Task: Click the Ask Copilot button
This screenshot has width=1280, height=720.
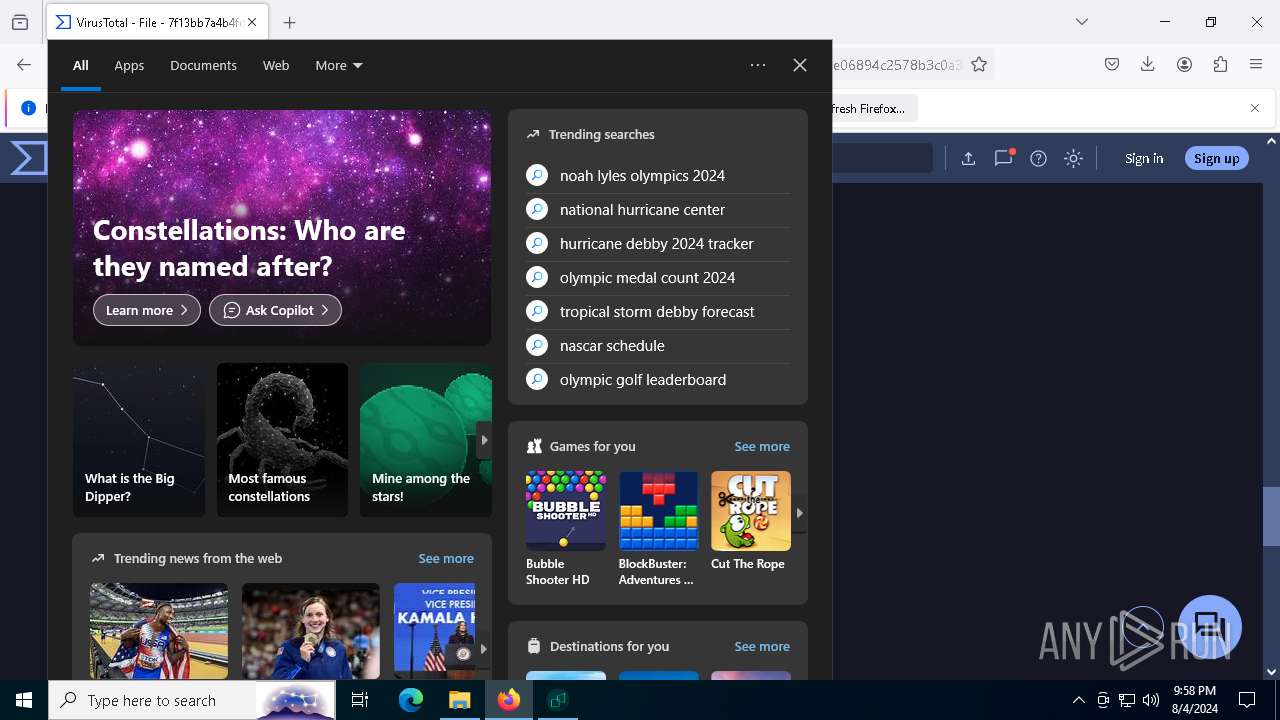Action: tap(275, 310)
